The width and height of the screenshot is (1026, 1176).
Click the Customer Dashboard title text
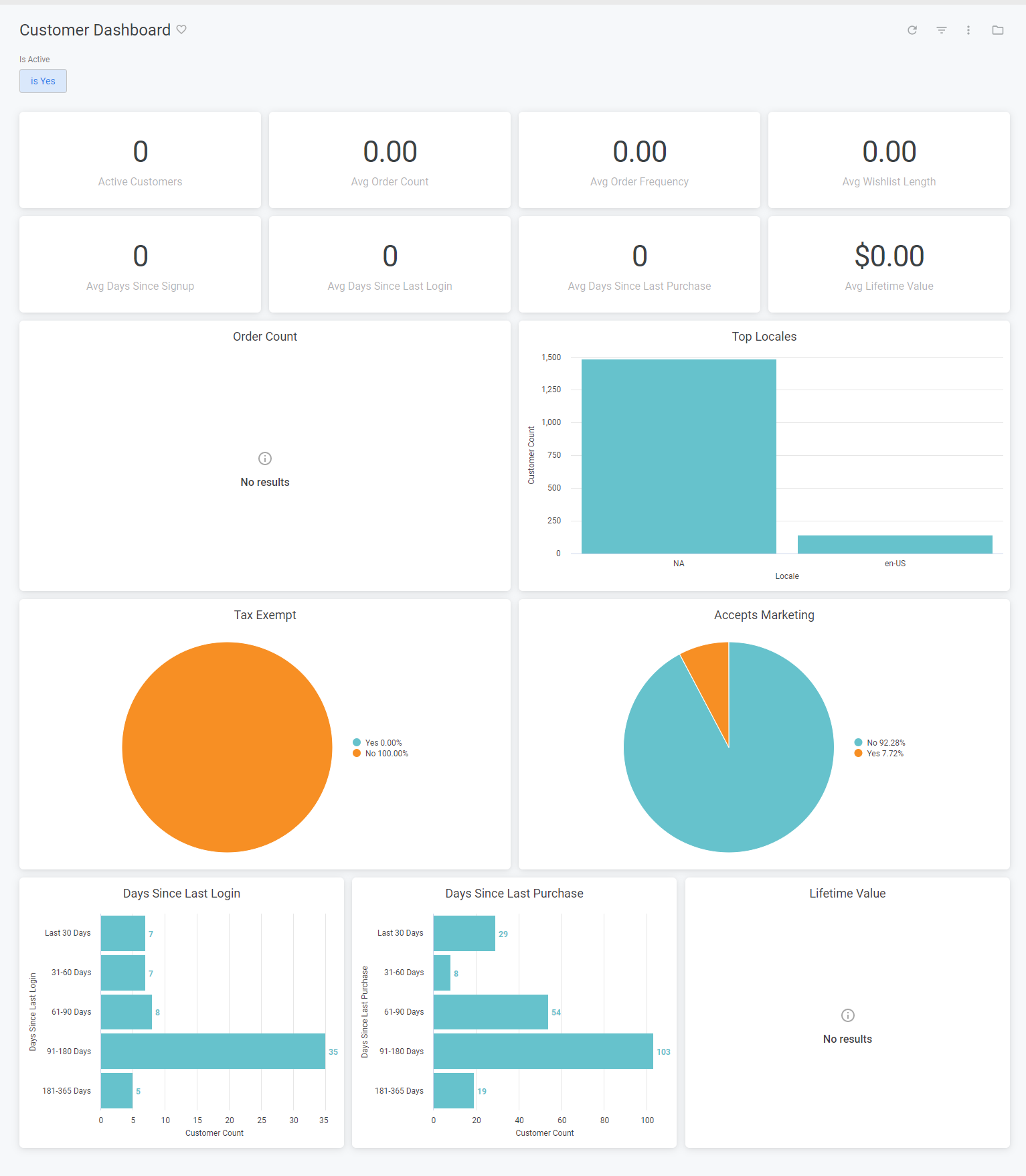point(95,30)
